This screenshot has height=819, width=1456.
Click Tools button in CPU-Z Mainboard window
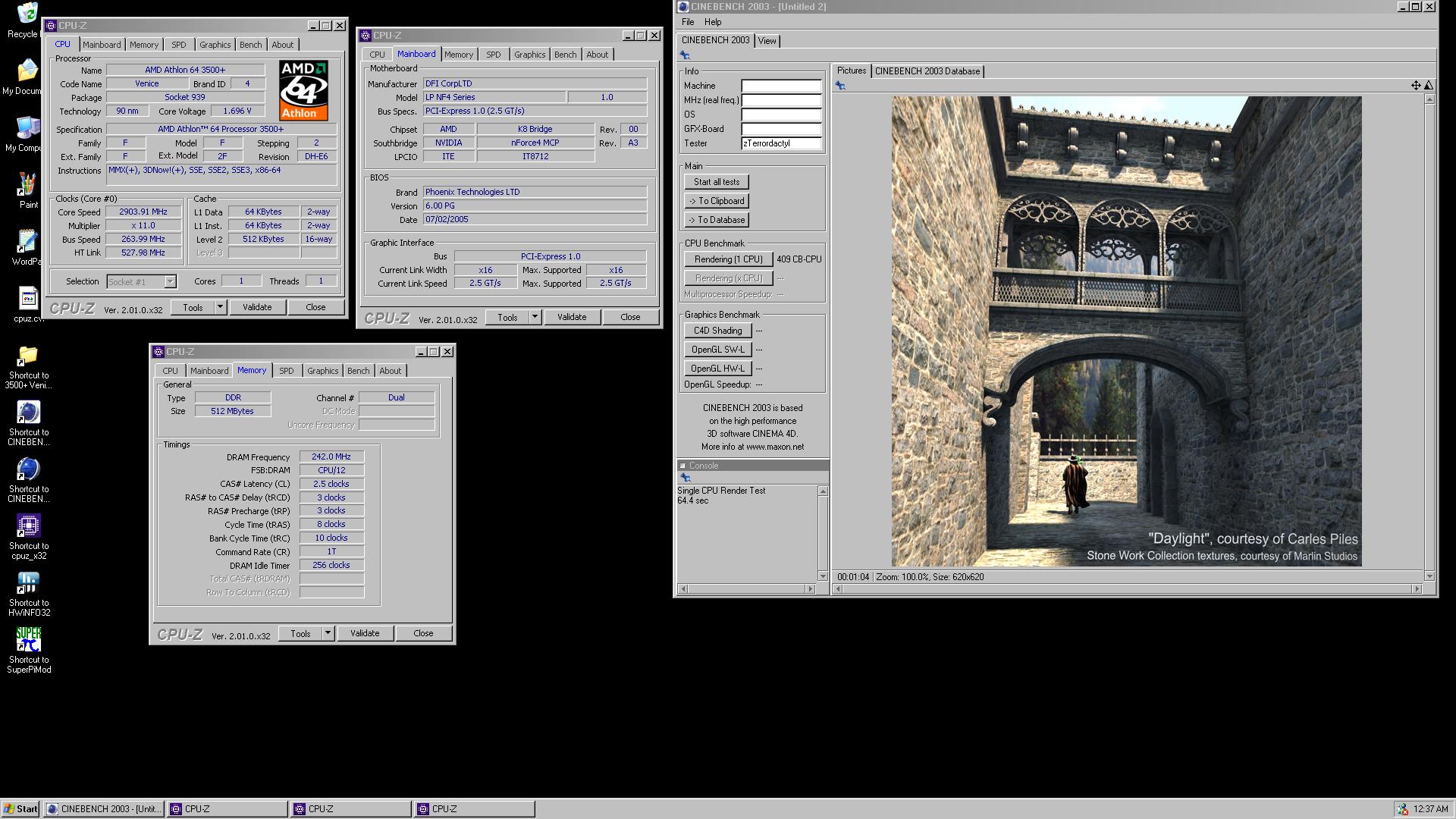click(x=507, y=317)
